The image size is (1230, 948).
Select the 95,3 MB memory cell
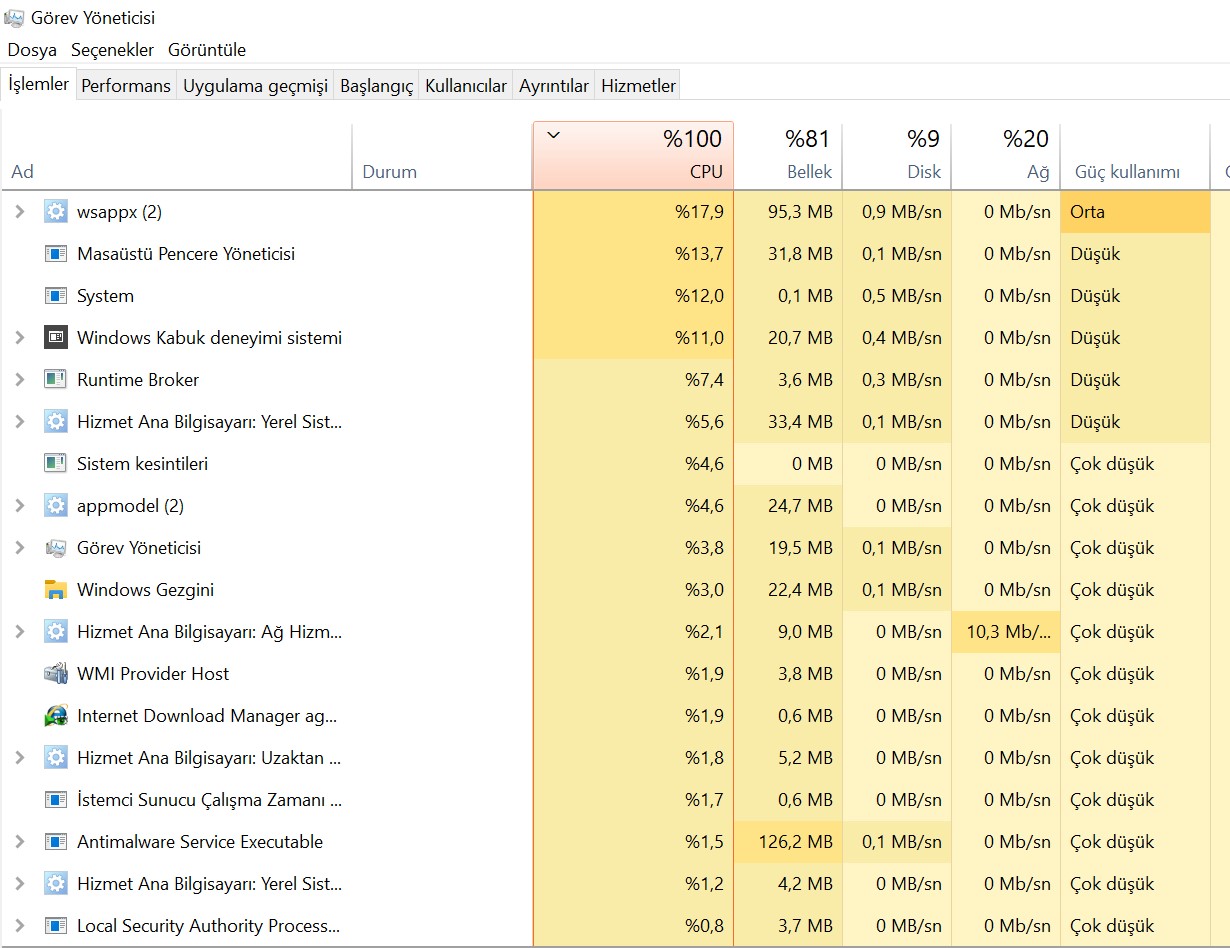pos(788,212)
